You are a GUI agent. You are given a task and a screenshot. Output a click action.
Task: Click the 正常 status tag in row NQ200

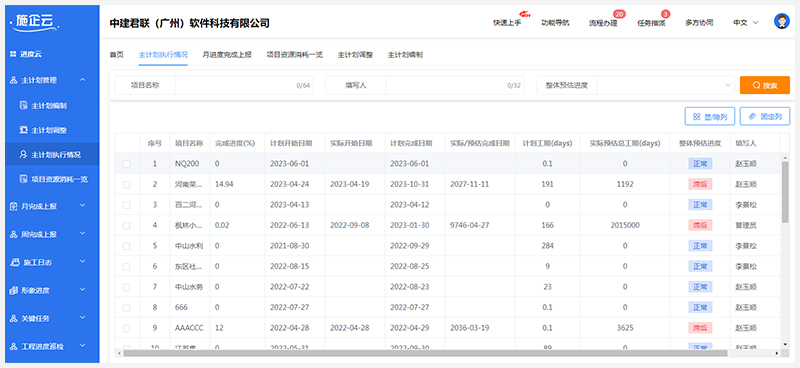[x=700, y=164]
